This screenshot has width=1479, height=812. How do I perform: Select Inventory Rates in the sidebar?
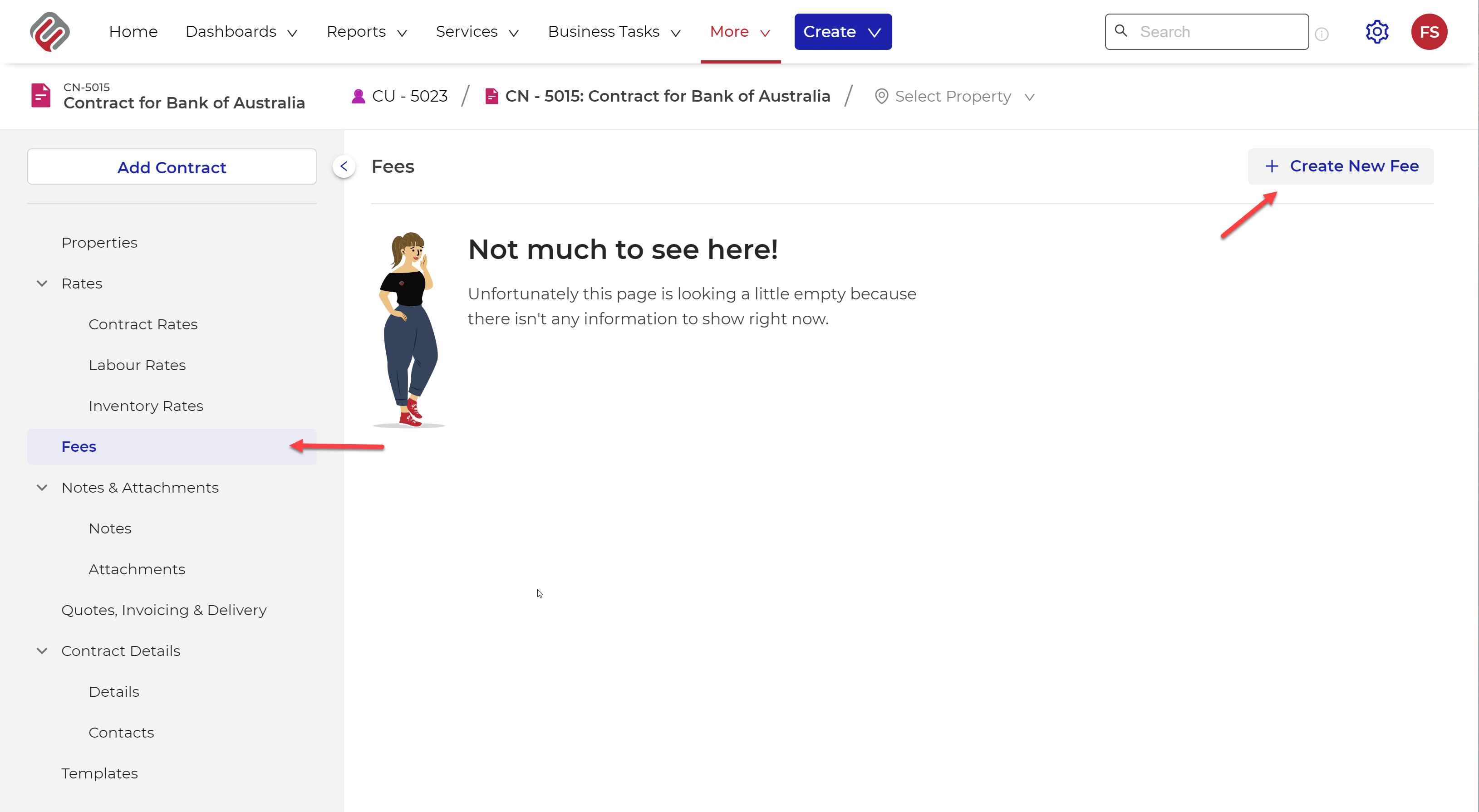click(x=146, y=406)
